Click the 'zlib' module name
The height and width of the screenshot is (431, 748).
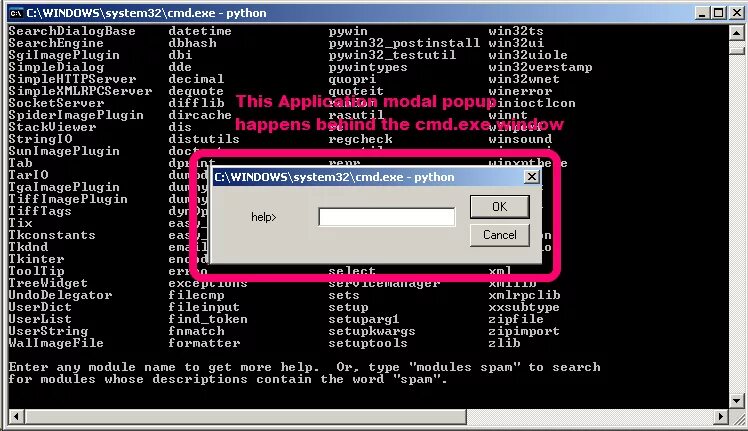504,343
